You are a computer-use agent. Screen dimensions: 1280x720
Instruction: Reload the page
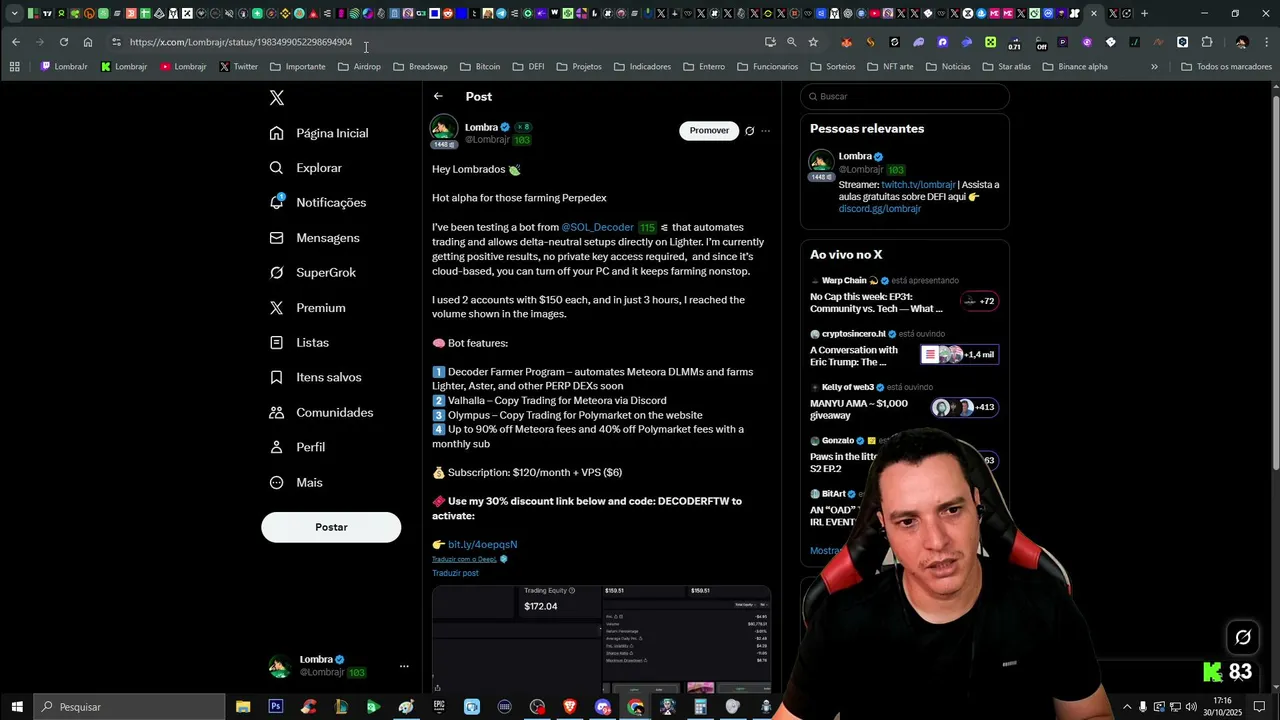(64, 42)
